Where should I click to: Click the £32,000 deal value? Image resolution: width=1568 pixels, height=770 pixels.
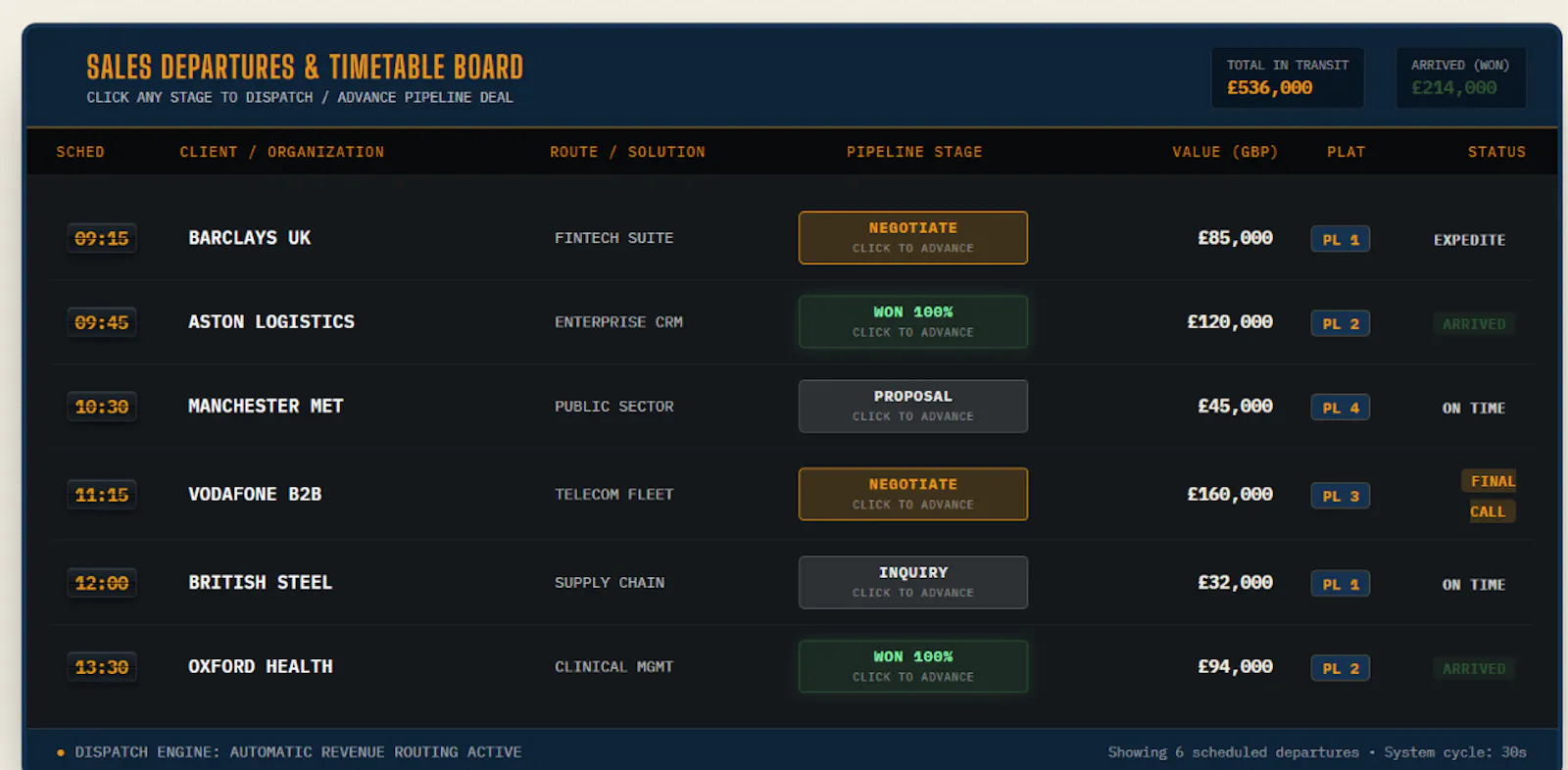pyautogui.click(x=1236, y=583)
